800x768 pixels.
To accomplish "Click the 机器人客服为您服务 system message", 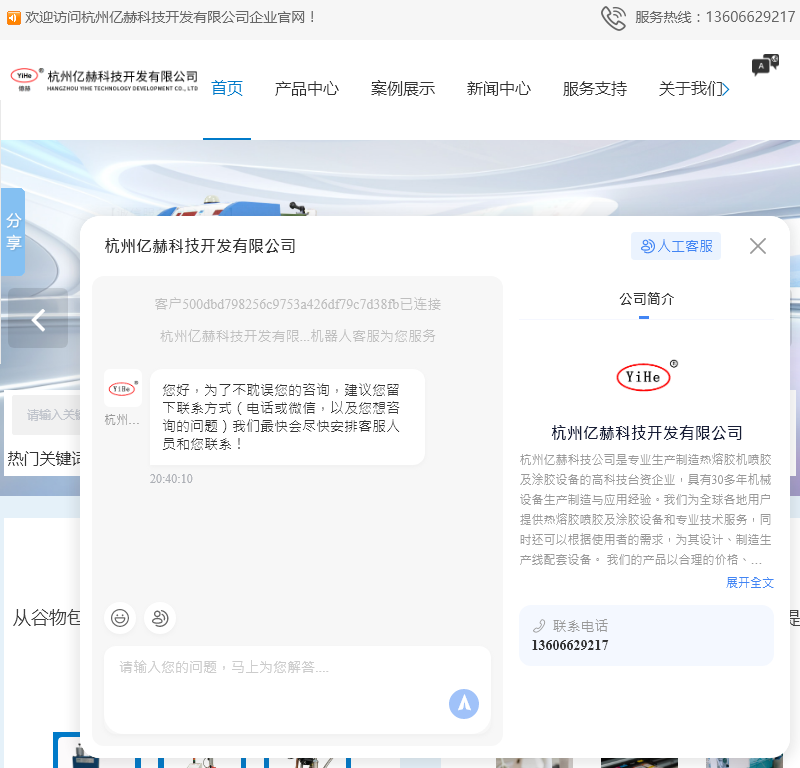I will 297,336.
